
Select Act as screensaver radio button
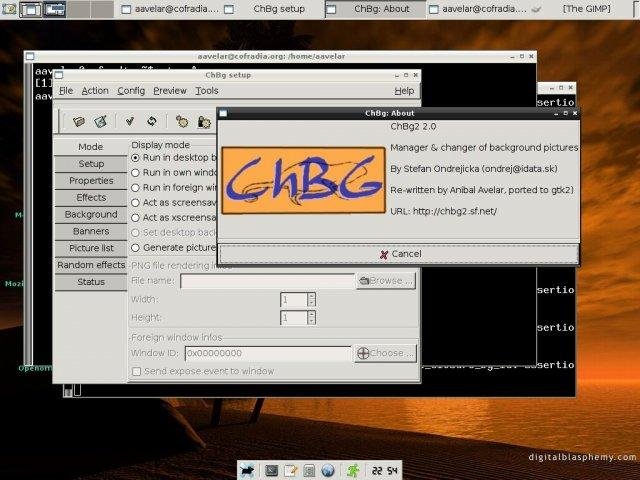pos(136,203)
